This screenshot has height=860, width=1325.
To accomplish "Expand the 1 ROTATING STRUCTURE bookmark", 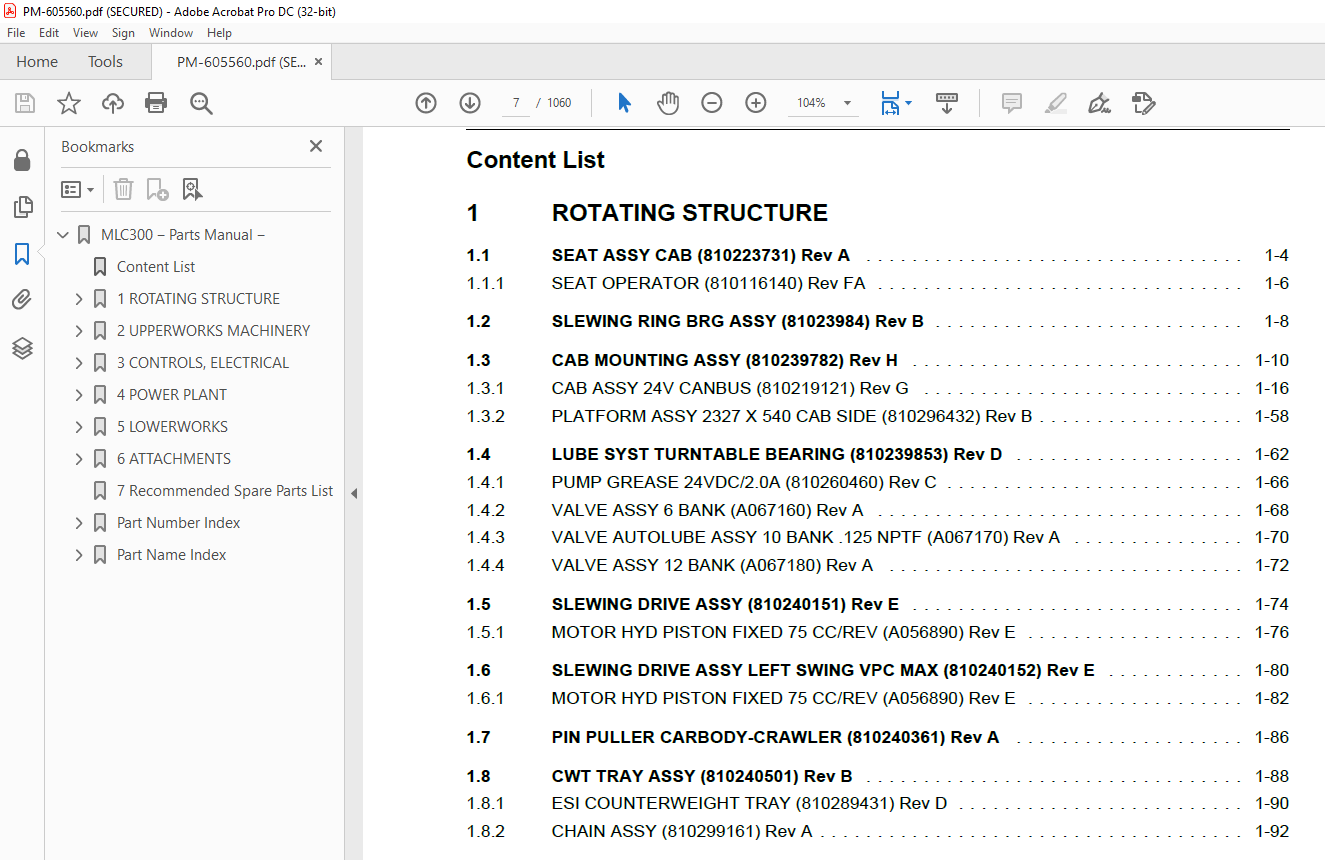I will pyautogui.click(x=79, y=299).
